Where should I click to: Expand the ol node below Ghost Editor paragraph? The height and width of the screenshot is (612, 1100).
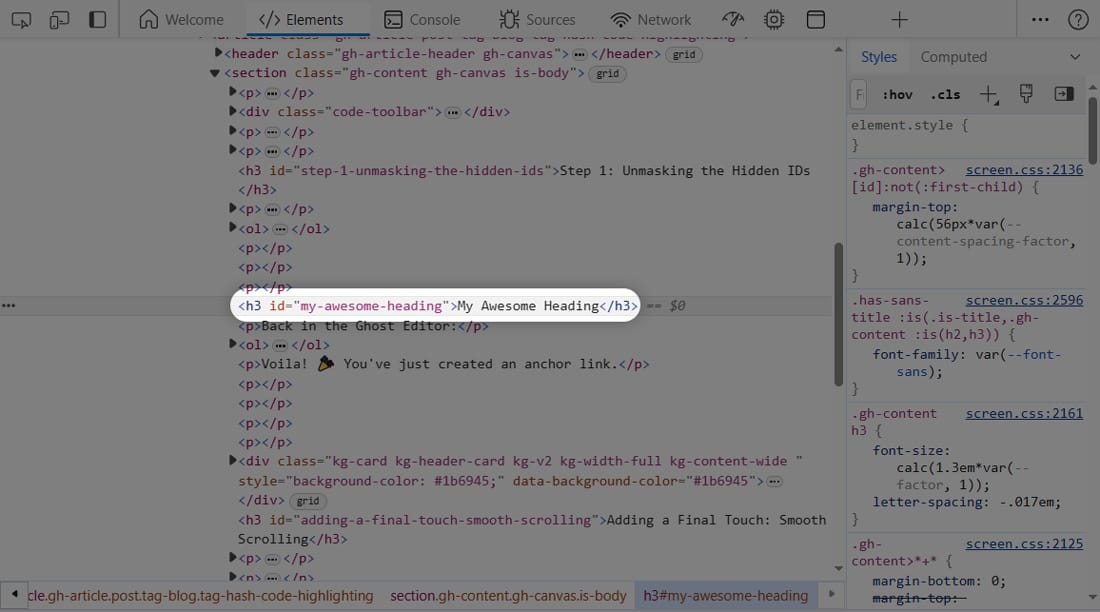[232, 344]
